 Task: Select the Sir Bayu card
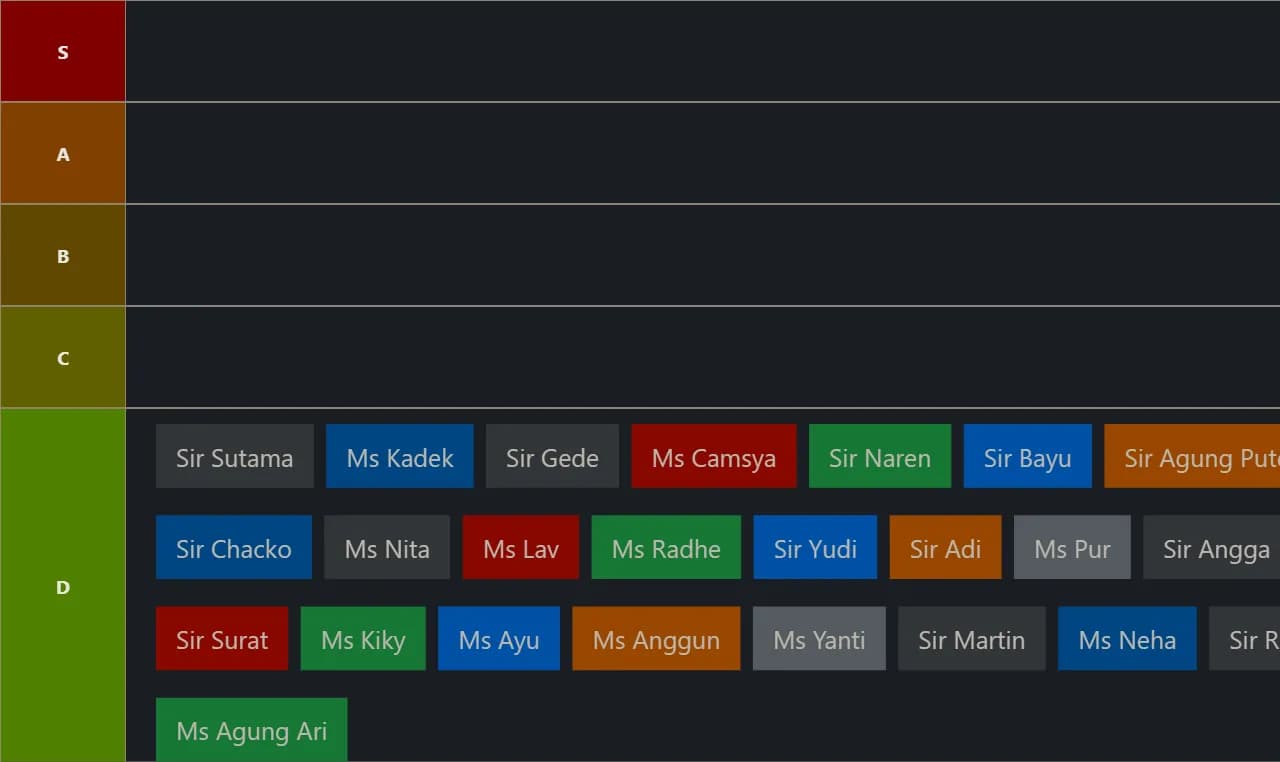coord(1027,457)
